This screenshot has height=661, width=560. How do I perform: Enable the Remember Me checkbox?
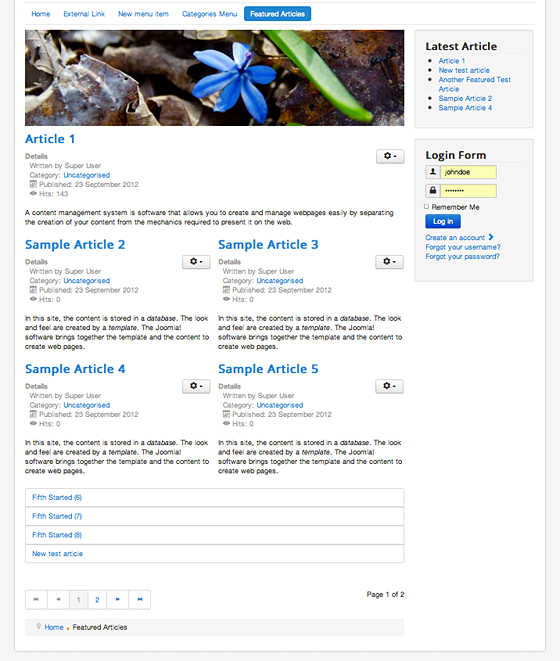[426, 207]
